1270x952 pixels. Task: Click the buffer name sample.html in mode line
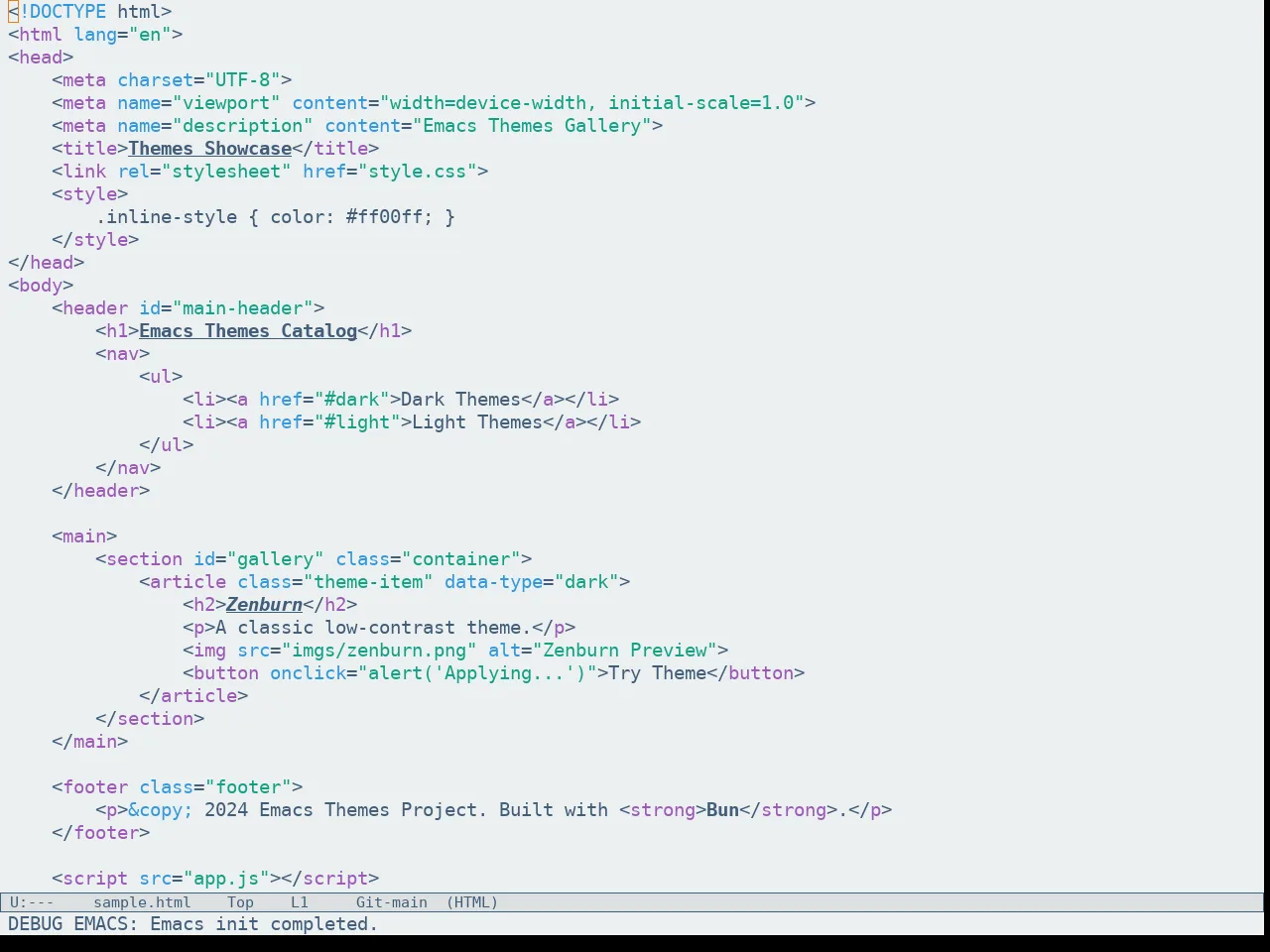point(142,902)
